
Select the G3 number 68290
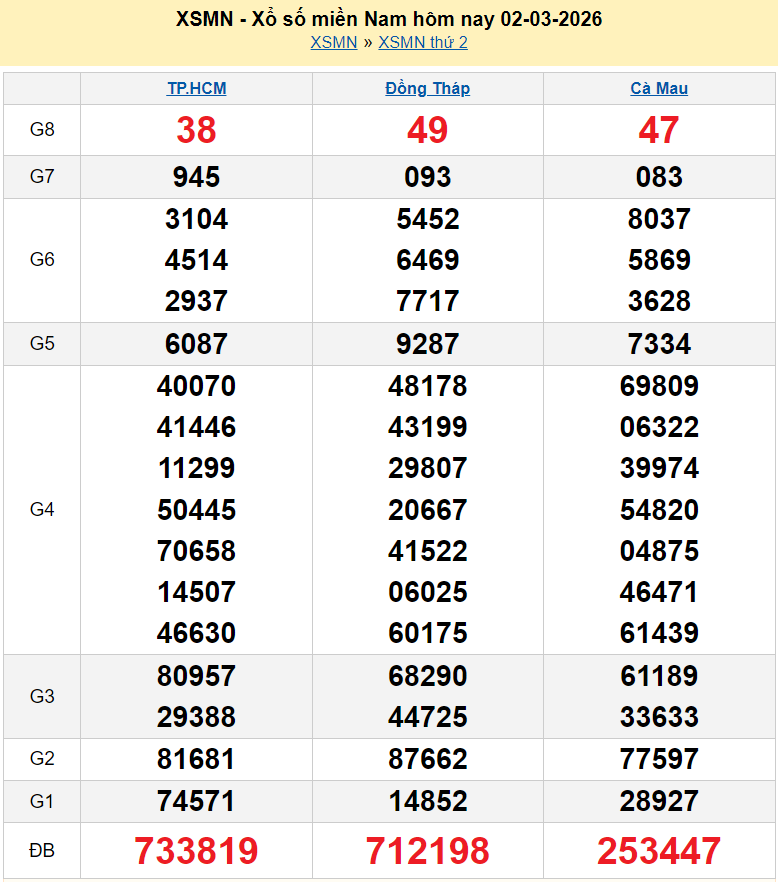click(x=427, y=676)
